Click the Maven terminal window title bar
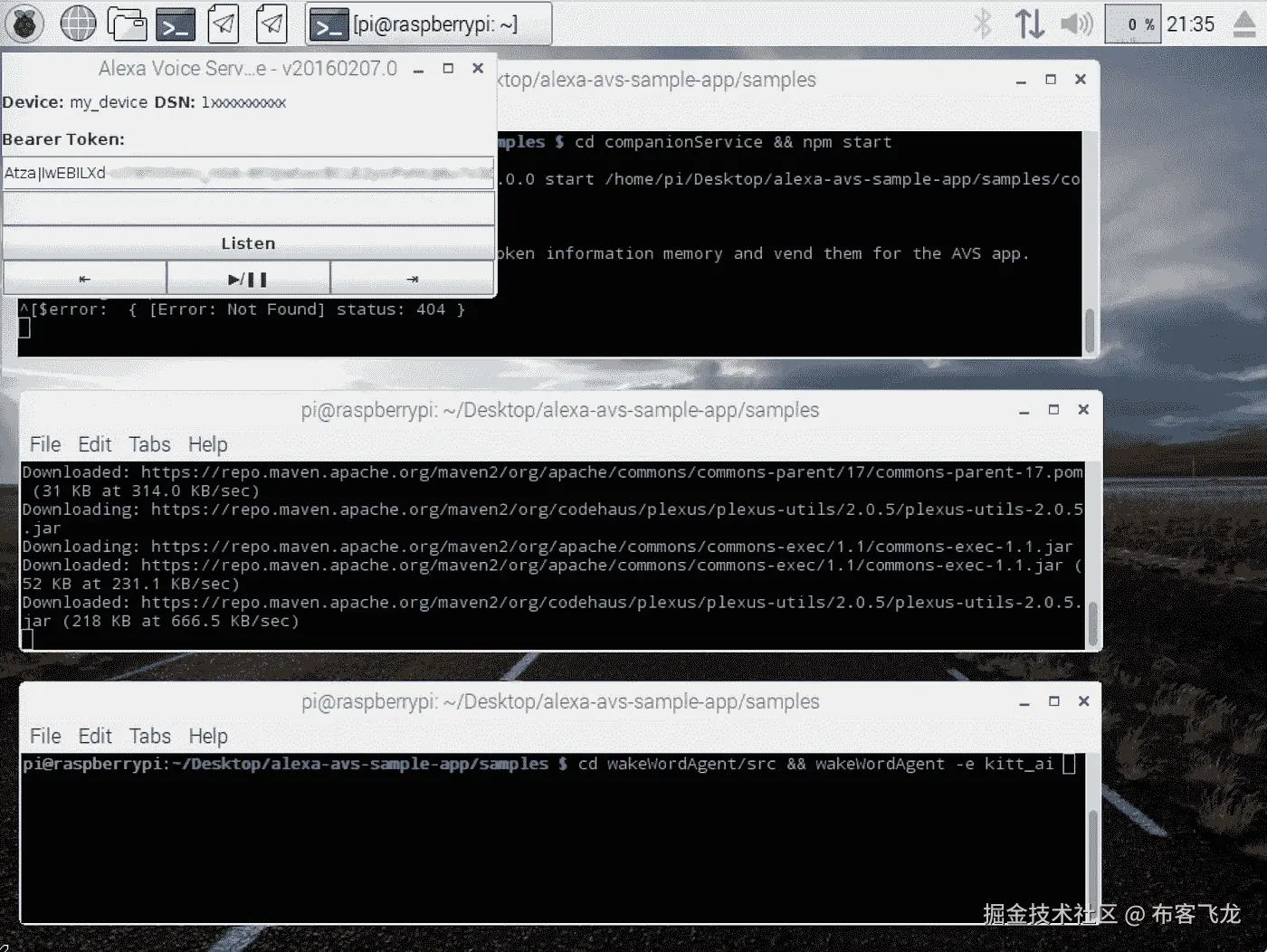 click(560, 410)
